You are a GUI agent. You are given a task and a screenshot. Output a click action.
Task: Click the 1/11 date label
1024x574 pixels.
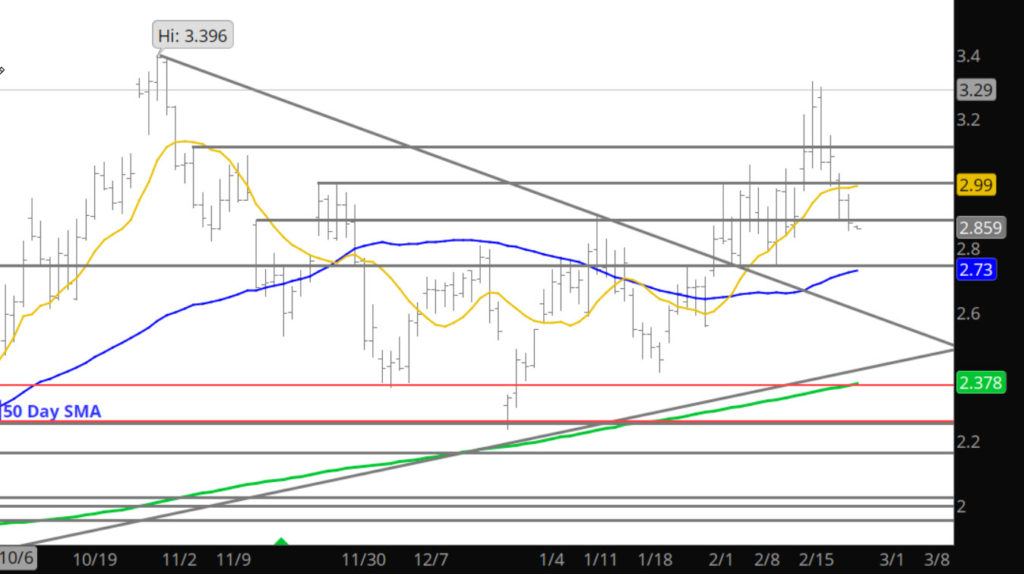[x=600, y=560]
